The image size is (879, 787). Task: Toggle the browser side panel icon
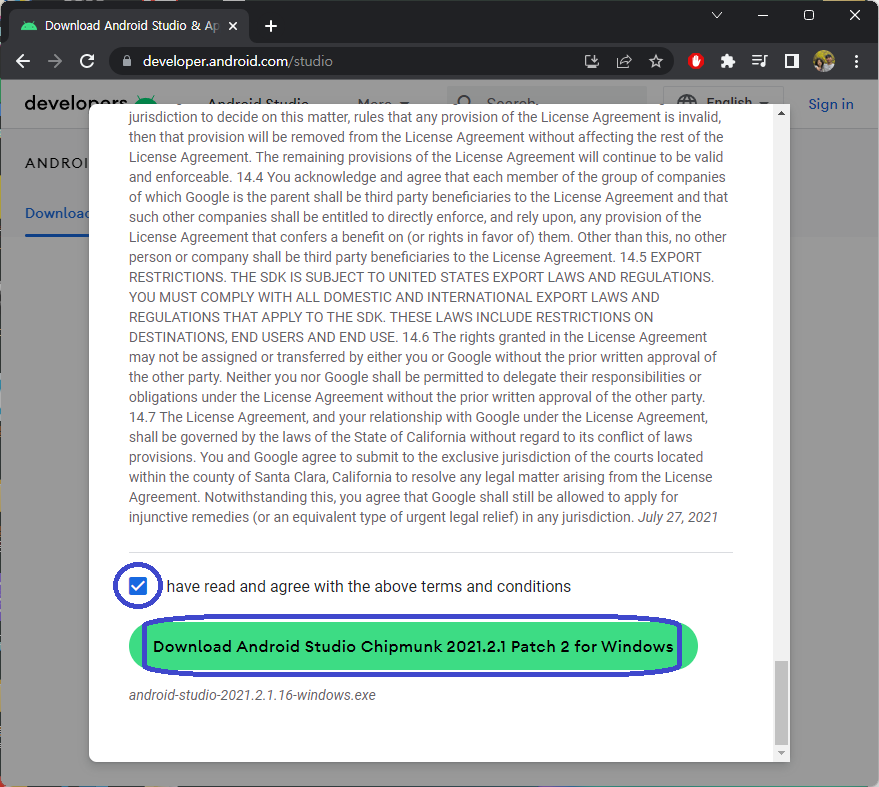coord(792,61)
